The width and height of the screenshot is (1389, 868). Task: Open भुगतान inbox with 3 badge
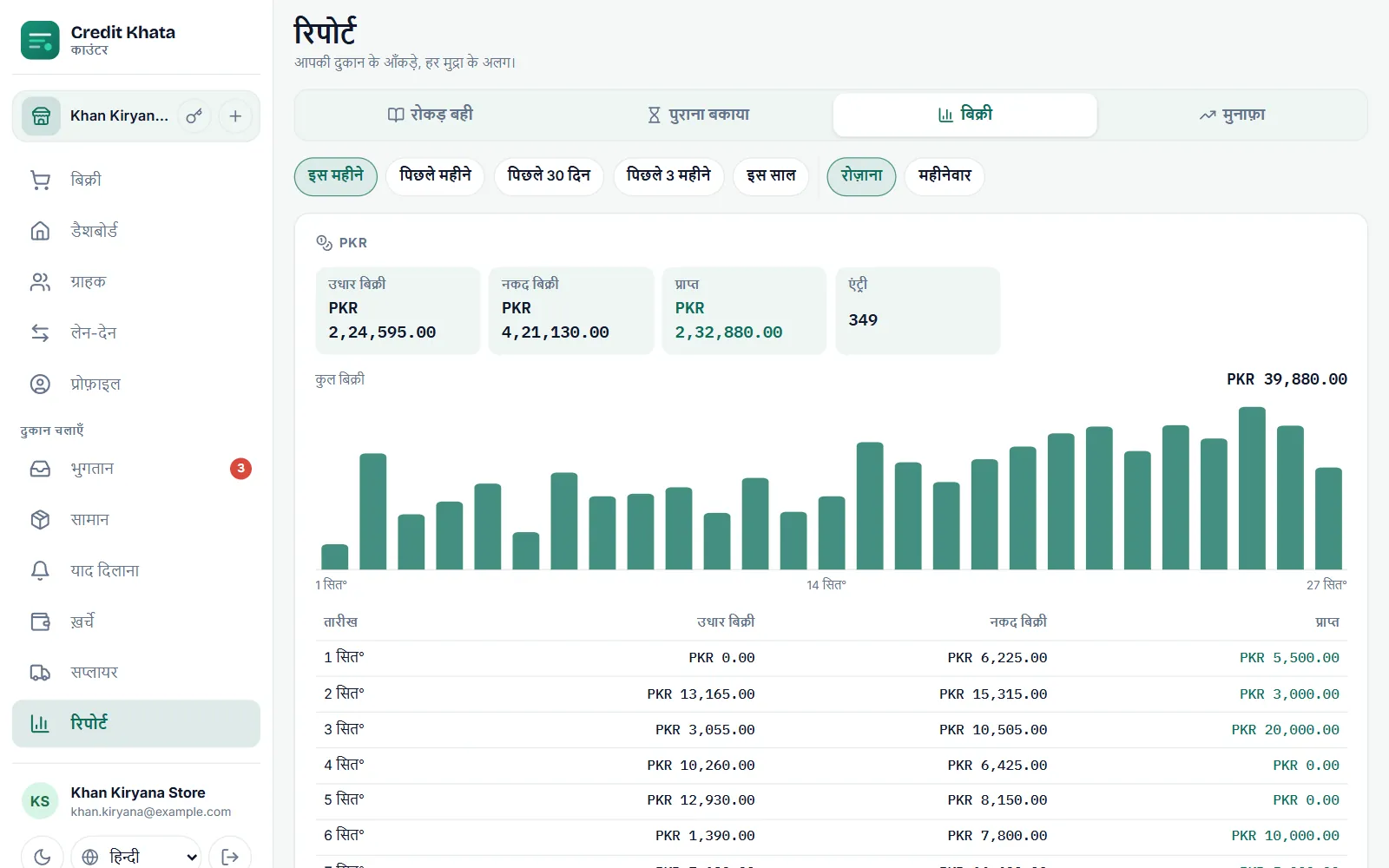[136, 469]
